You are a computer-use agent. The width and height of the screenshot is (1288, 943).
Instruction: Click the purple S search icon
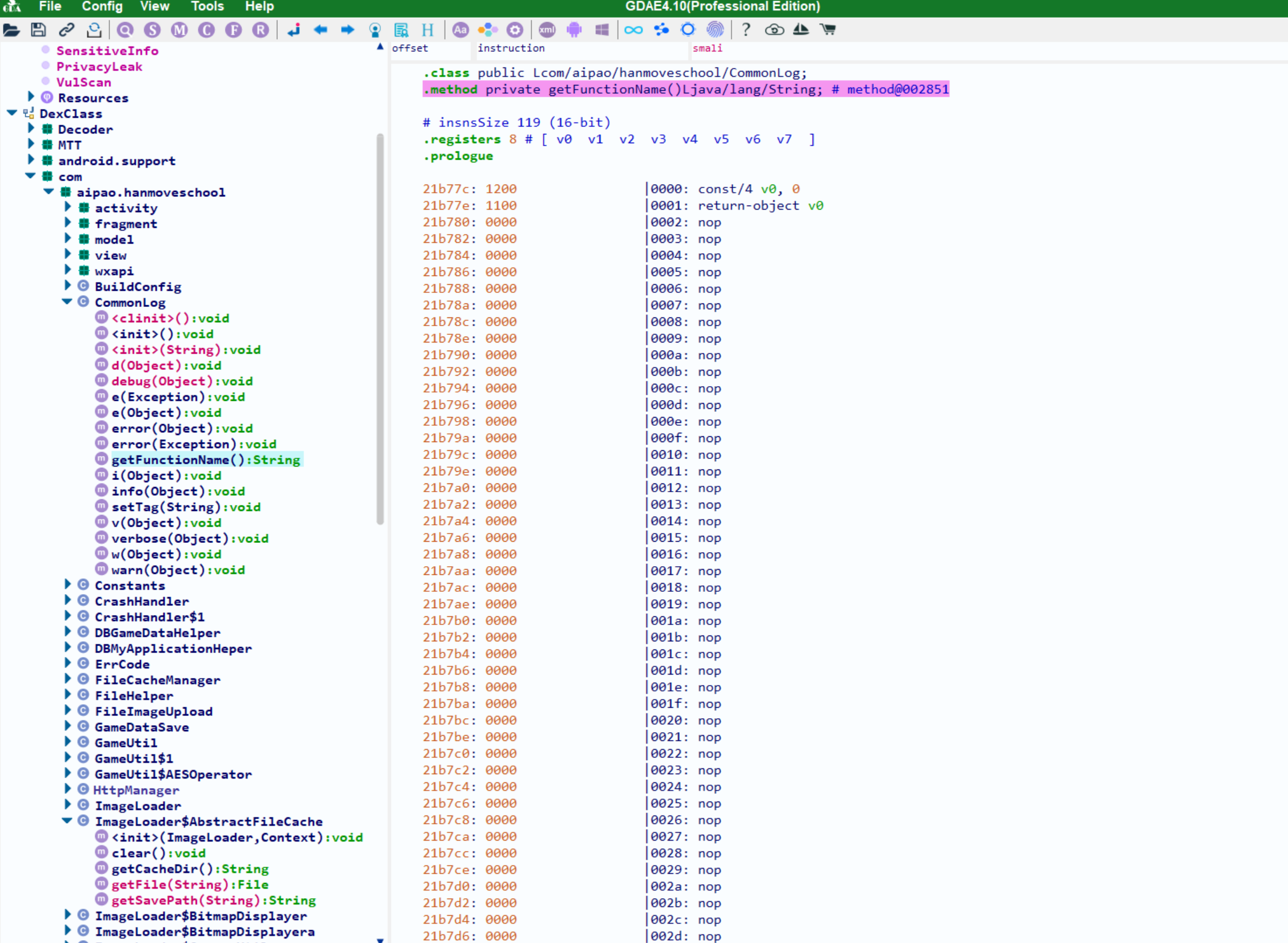pyautogui.click(x=152, y=30)
